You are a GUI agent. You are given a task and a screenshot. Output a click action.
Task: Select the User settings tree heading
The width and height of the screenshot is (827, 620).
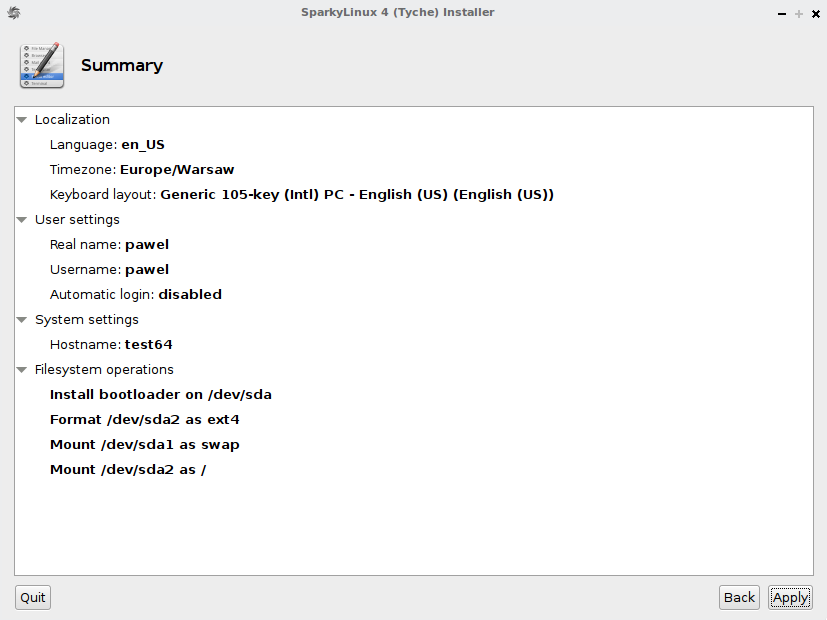pos(77,220)
